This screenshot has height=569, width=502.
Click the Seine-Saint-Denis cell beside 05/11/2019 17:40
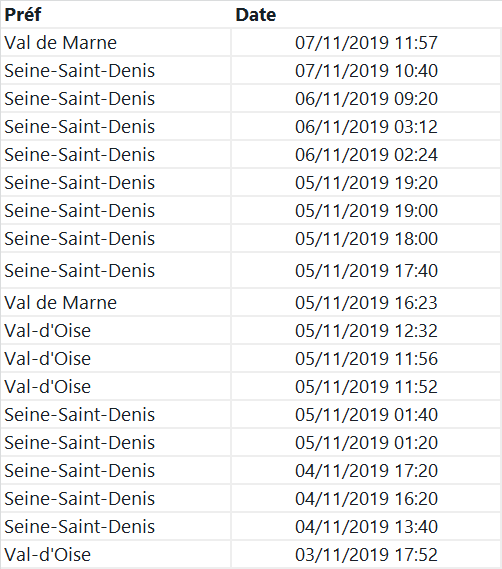[x=116, y=270]
